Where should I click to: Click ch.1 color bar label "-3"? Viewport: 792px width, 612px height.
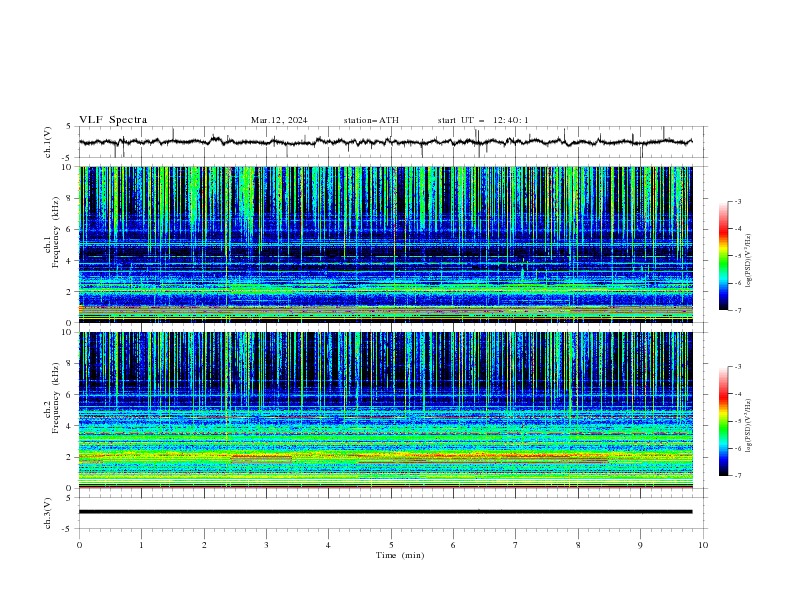[737, 201]
